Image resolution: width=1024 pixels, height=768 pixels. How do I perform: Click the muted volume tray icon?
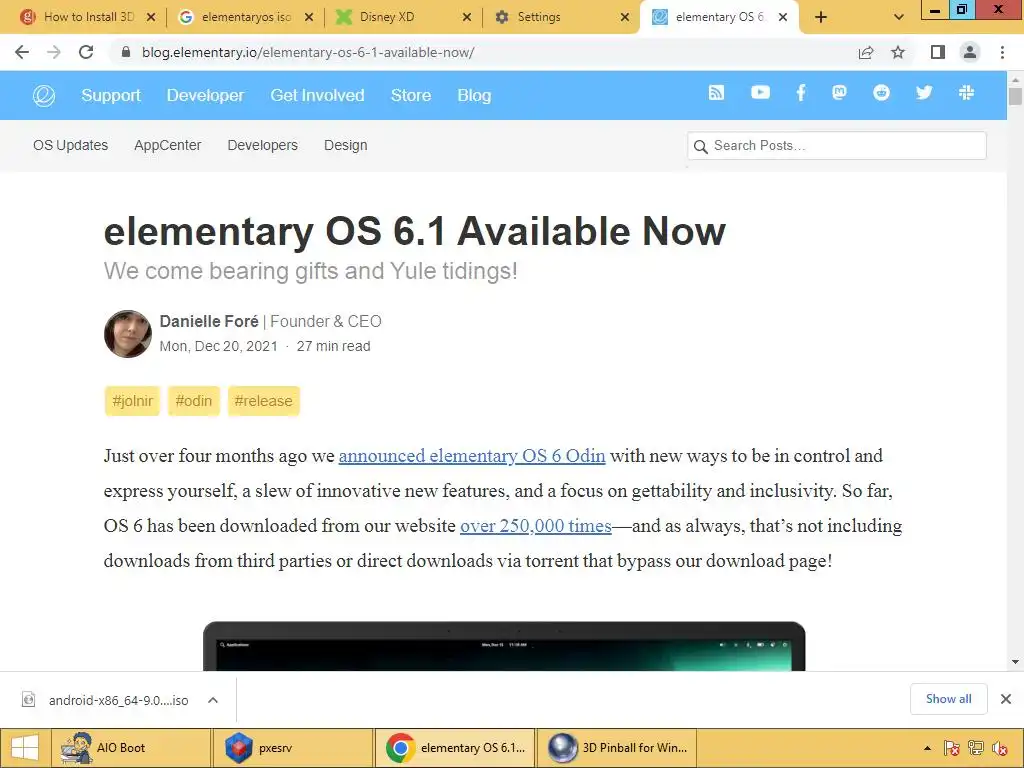coord(999,748)
